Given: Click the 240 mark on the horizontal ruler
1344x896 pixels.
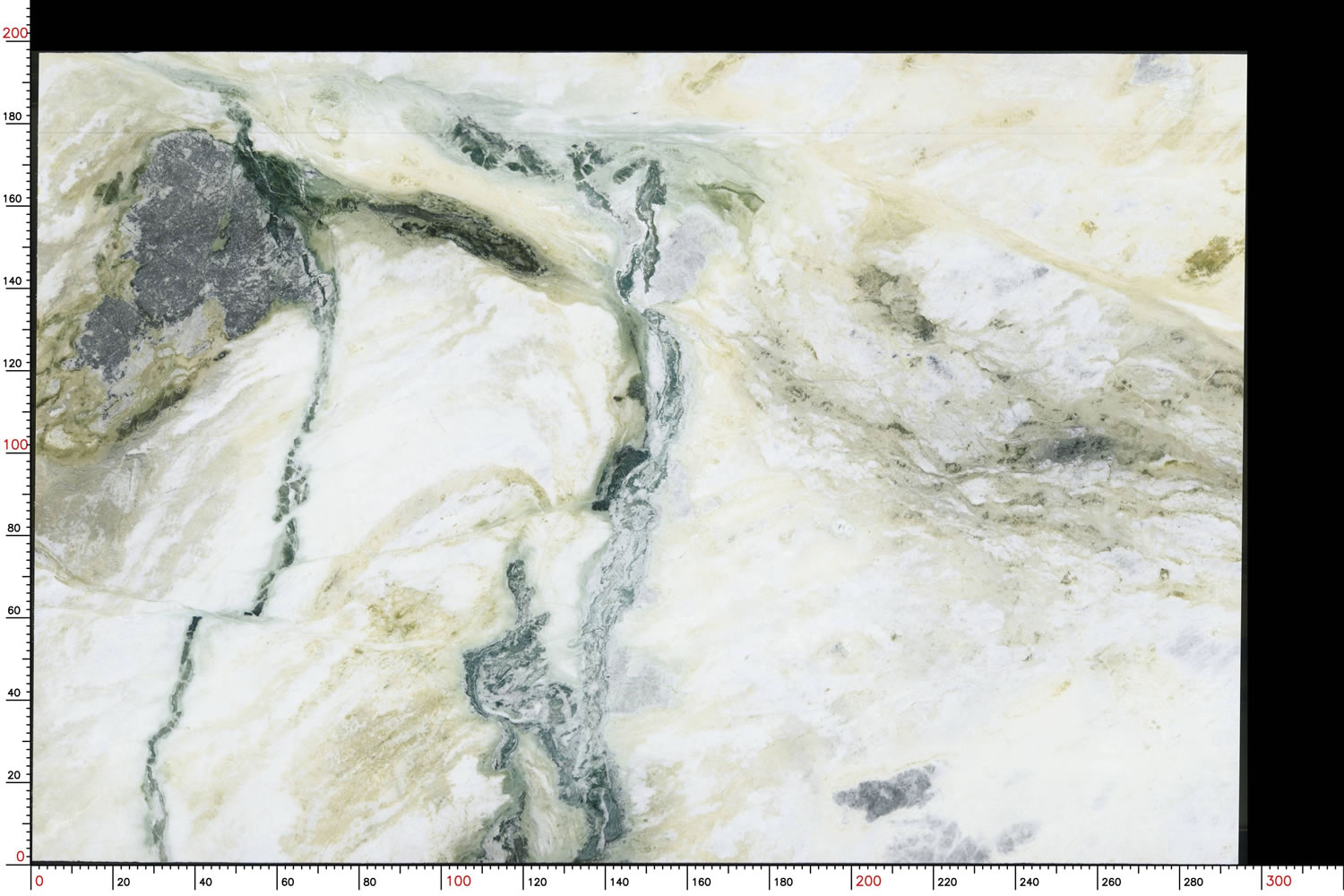Looking at the screenshot, I should click(x=1029, y=882).
